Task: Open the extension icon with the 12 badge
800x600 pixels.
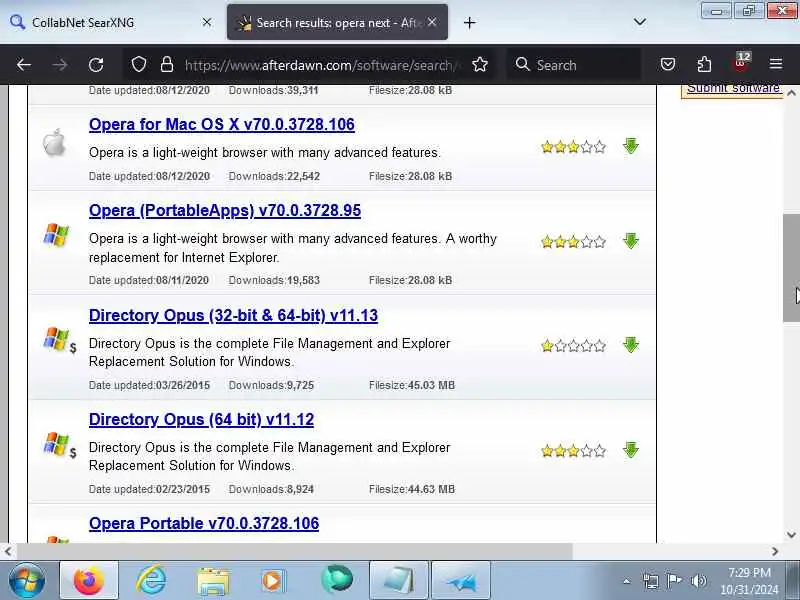Action: pos(741,63)
